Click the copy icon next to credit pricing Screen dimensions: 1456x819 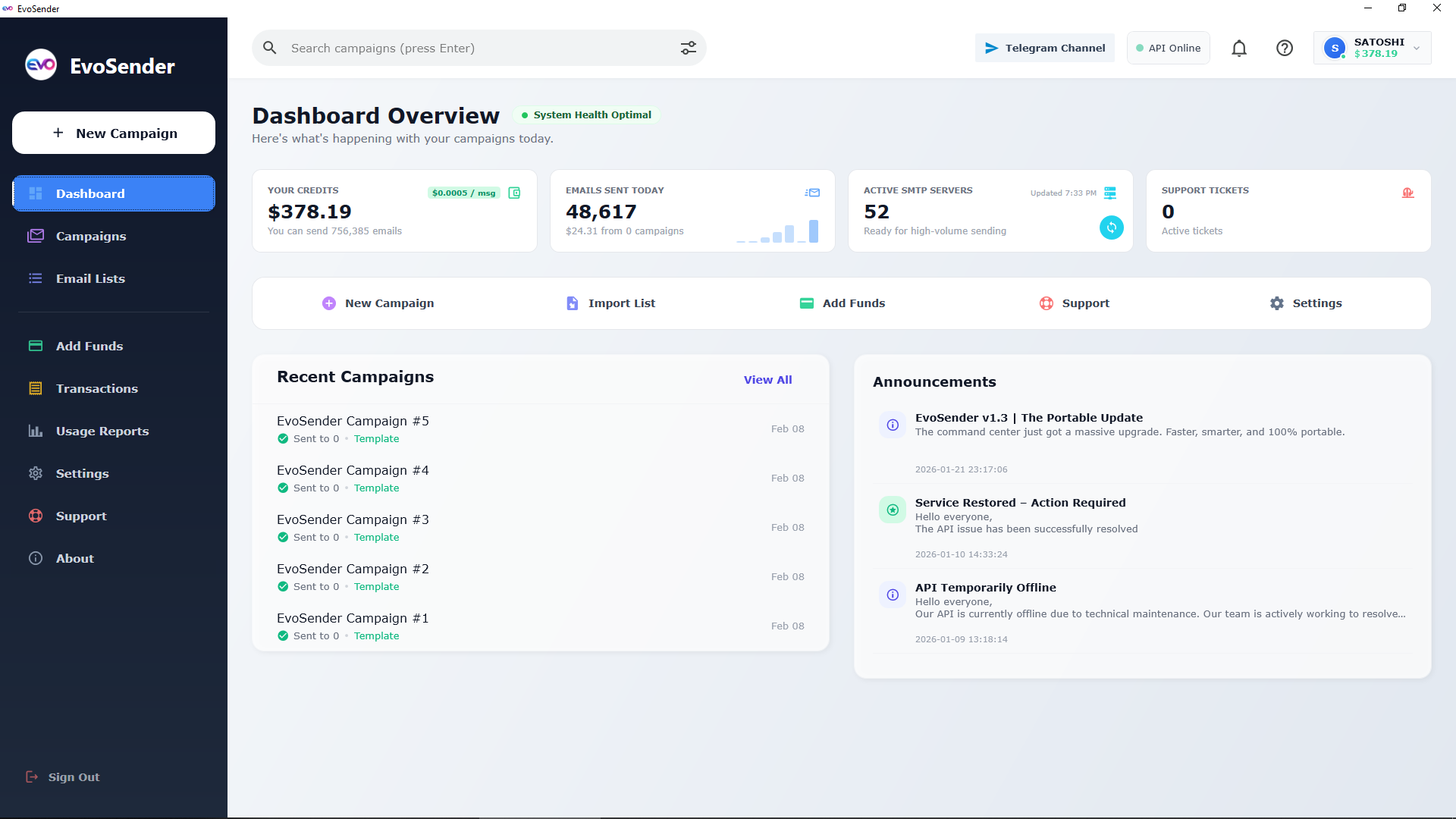click(515, 193)
